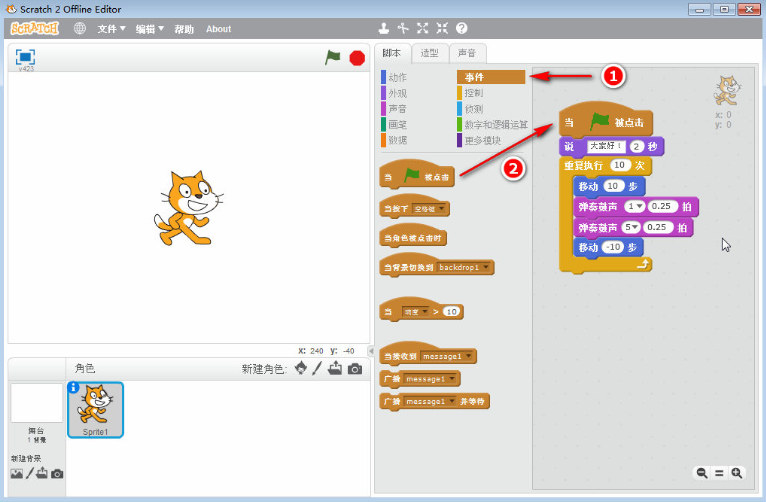Open the 文件 menu
Screen dimensions: 766x502
(111, 29)
